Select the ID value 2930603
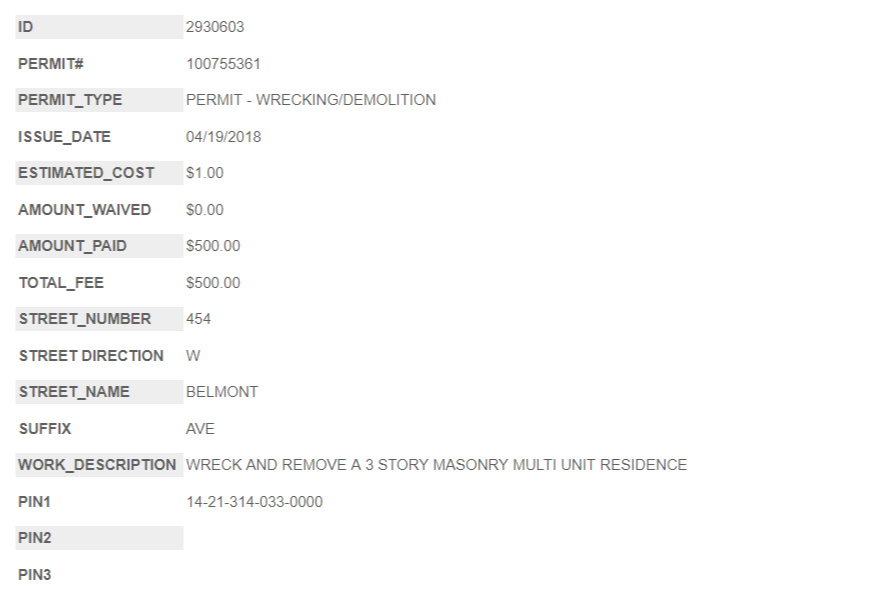 [x=215, y=27]
